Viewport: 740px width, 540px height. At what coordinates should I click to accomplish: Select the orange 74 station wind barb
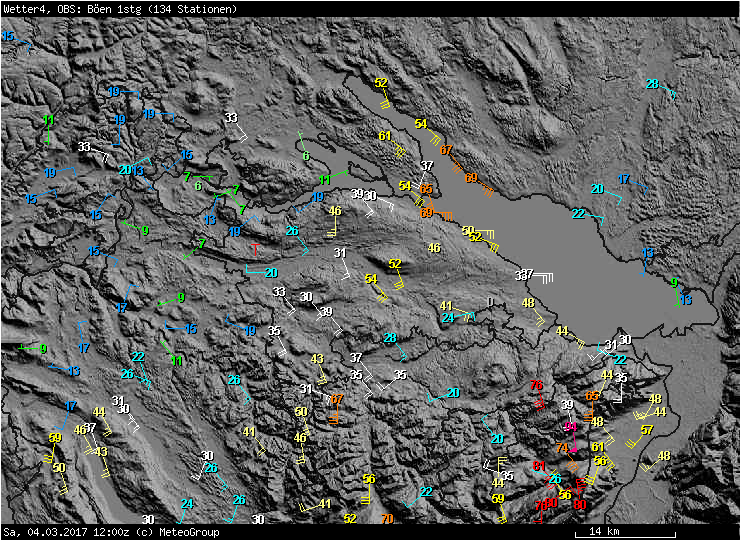564,448
